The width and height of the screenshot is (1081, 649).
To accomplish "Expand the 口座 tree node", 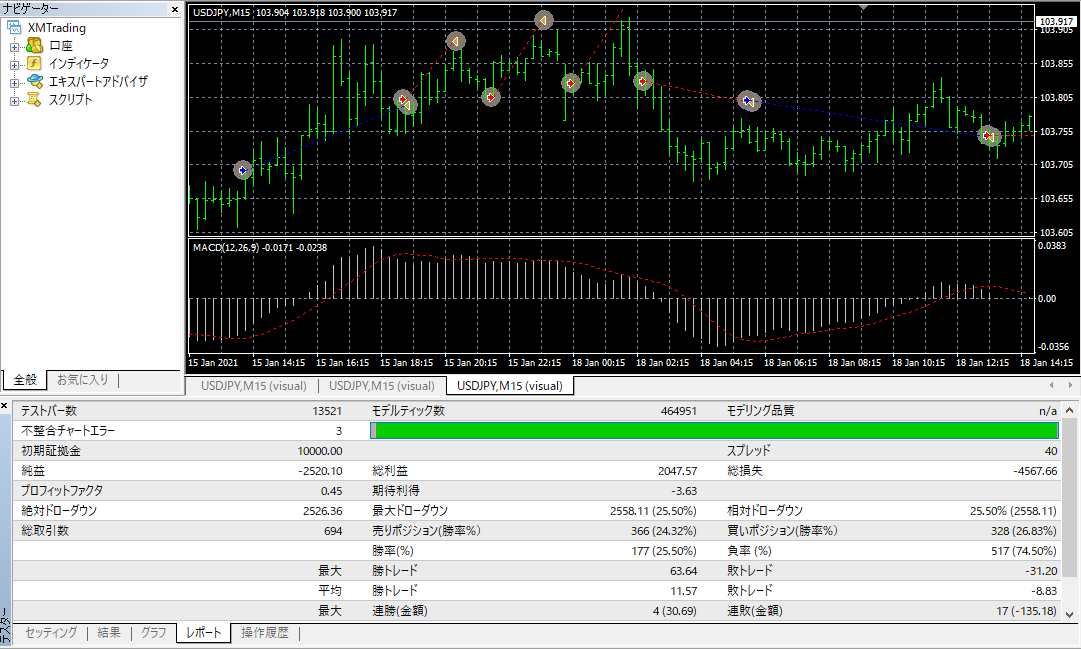I will pyautogui.click(x=14, y=47).
